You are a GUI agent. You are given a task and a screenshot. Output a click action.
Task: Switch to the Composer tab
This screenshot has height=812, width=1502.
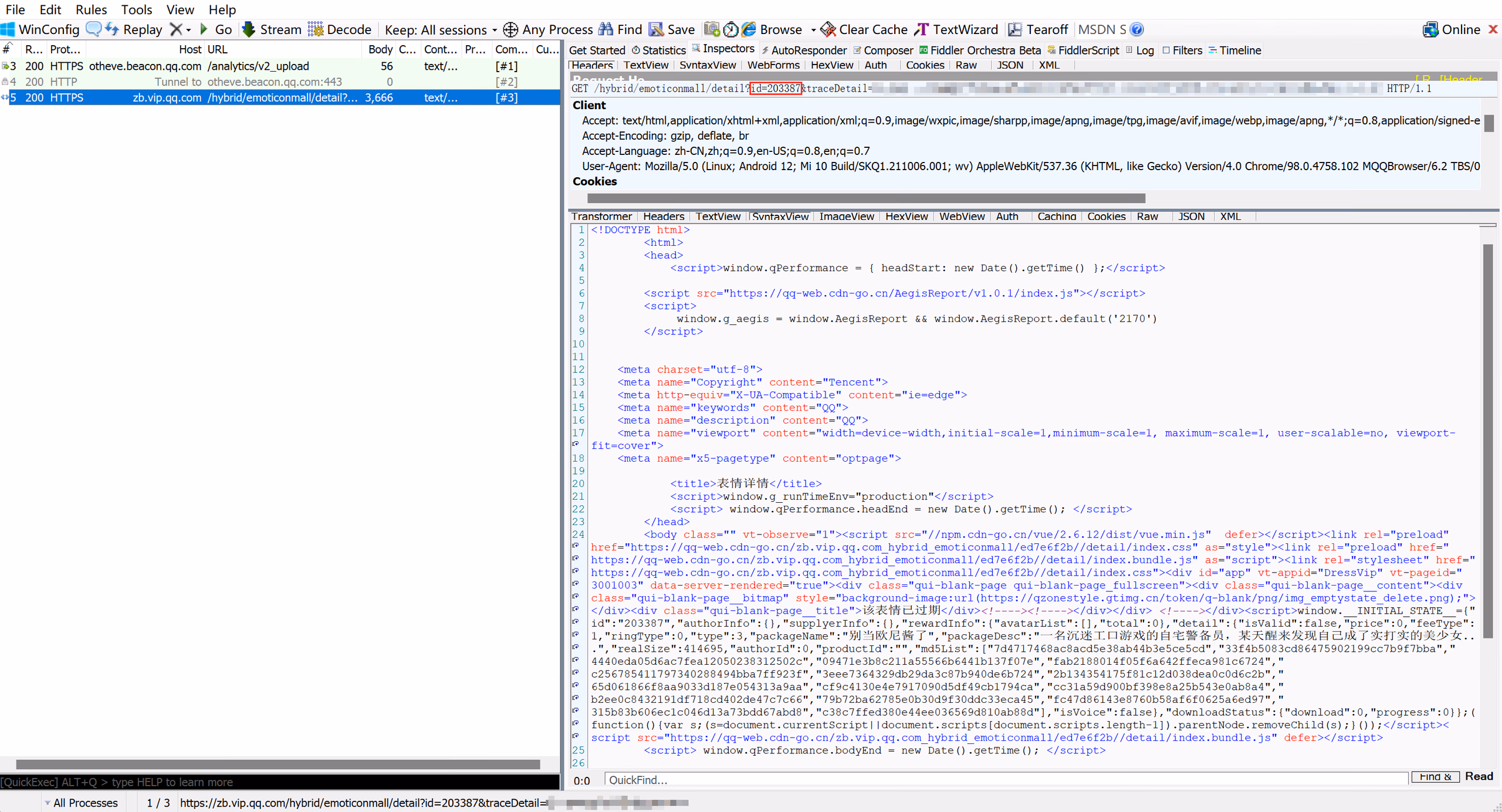(884, 50)
